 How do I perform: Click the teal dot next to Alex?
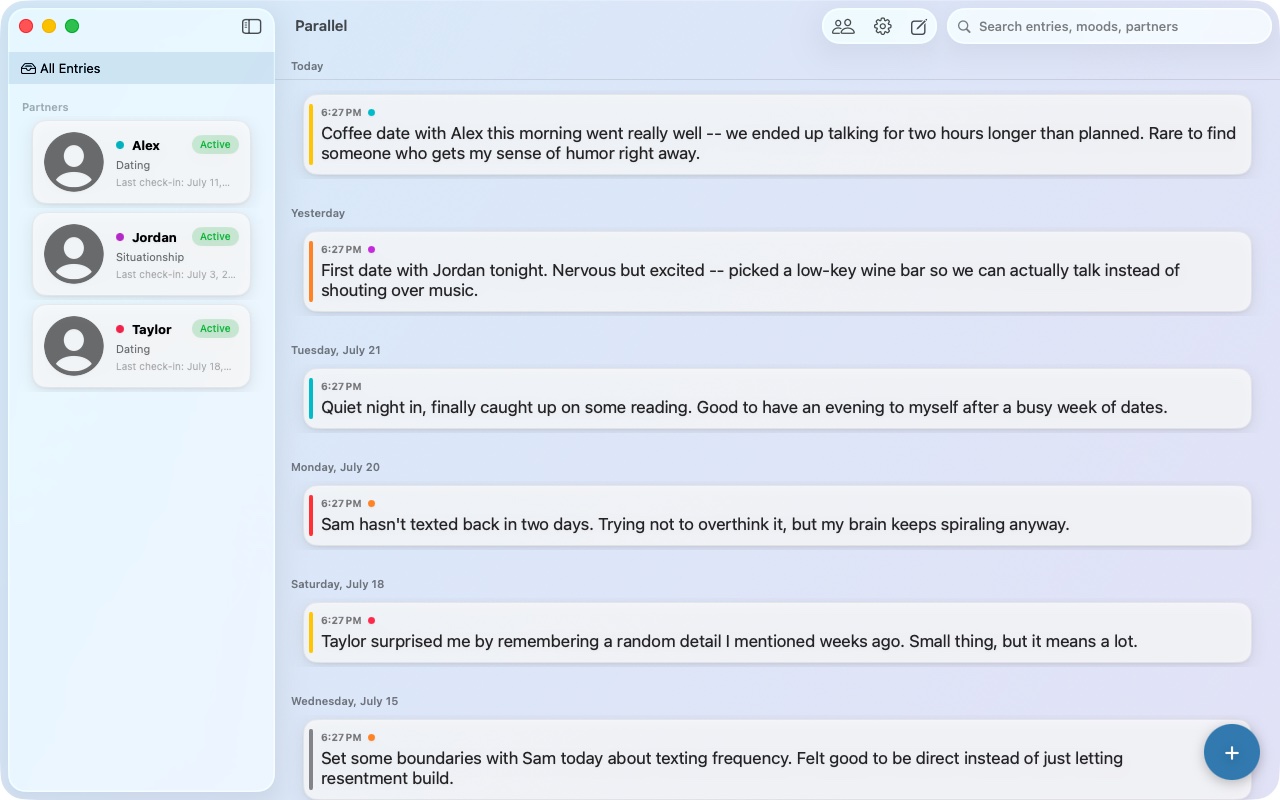click(120, 145)
